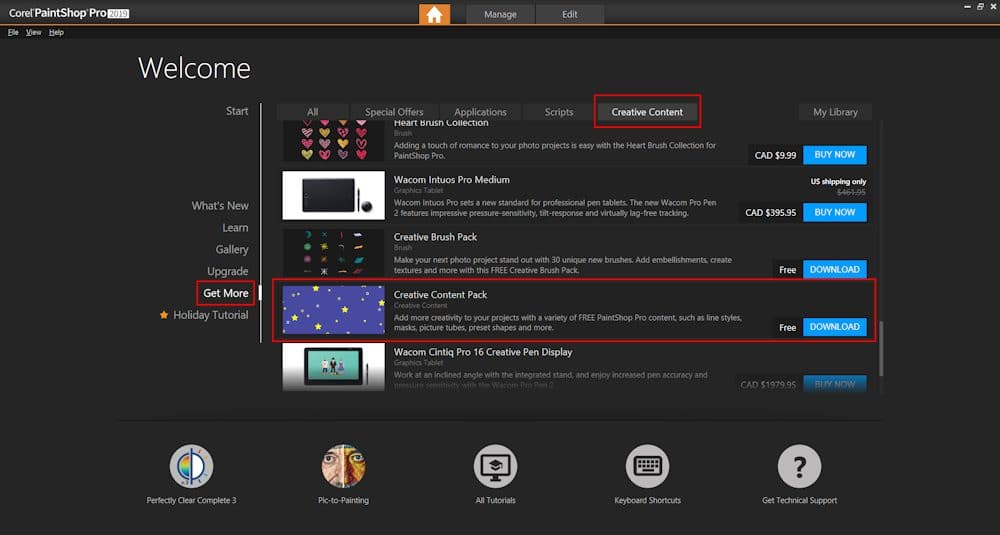The image size is (1000, 535).
Task: Buy the Wacom Intuos Pro Medium
Action: 834,212
